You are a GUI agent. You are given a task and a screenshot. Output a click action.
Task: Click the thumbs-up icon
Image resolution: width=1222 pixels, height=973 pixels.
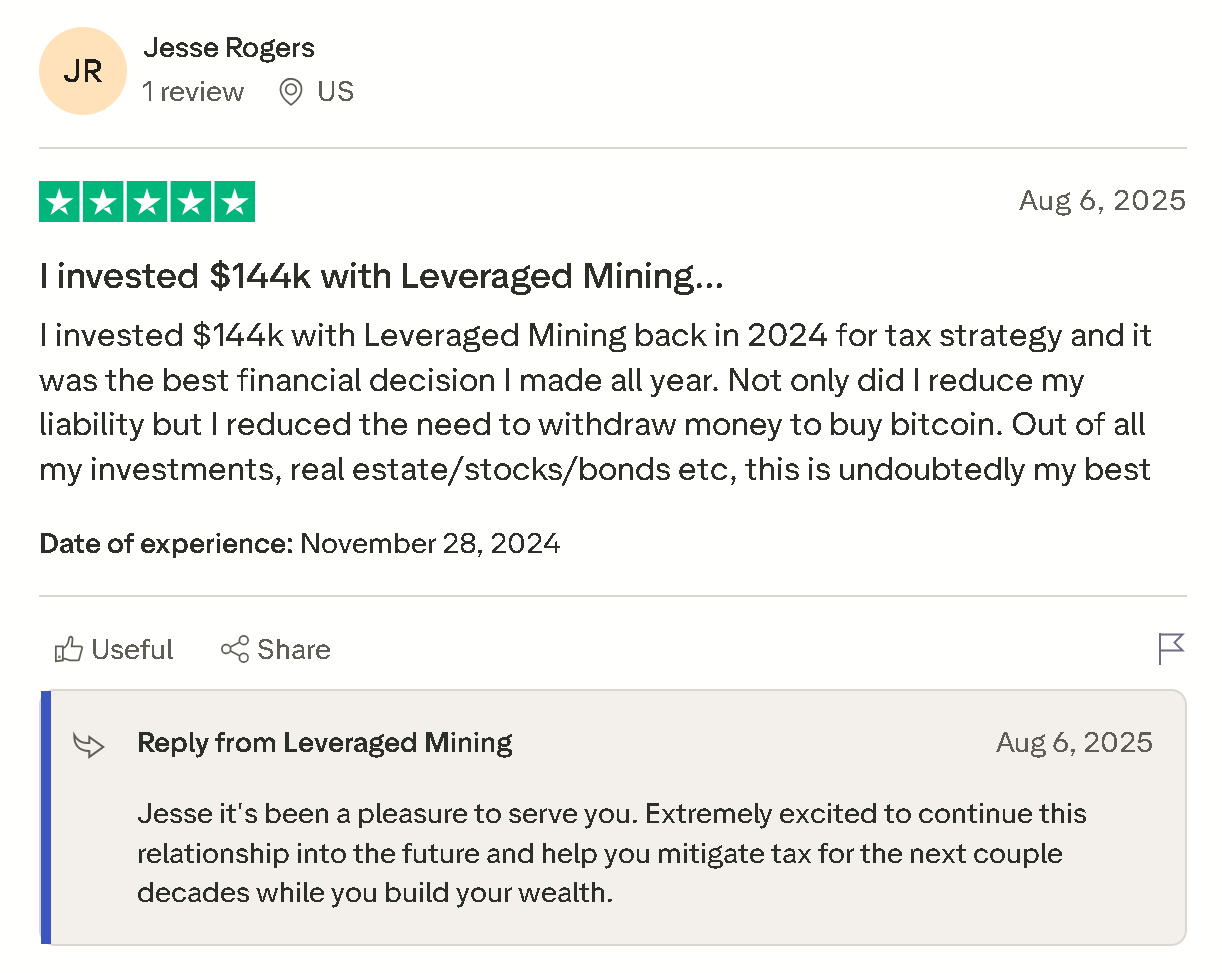pos(68,650)
